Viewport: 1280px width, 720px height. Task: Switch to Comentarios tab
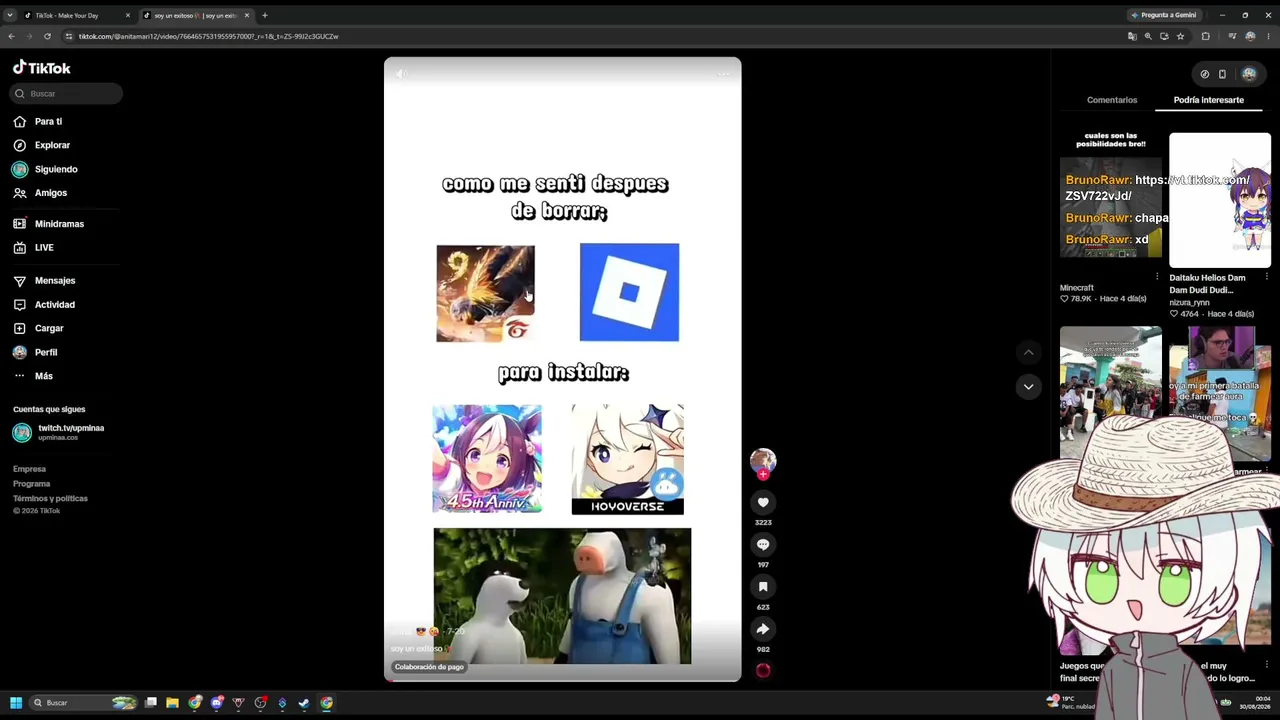pyautogui.click(x=1112, y=100)
